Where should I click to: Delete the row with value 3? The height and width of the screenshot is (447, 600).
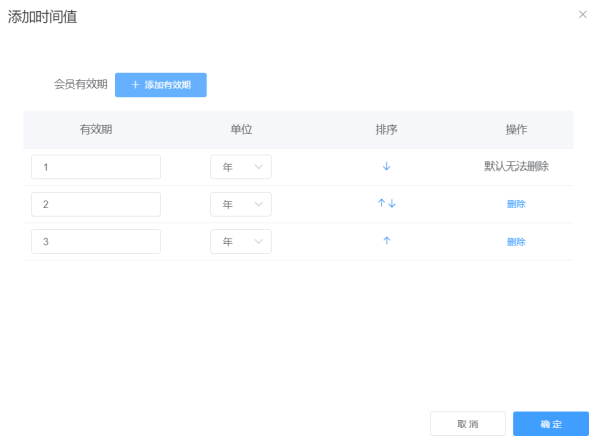516,242
